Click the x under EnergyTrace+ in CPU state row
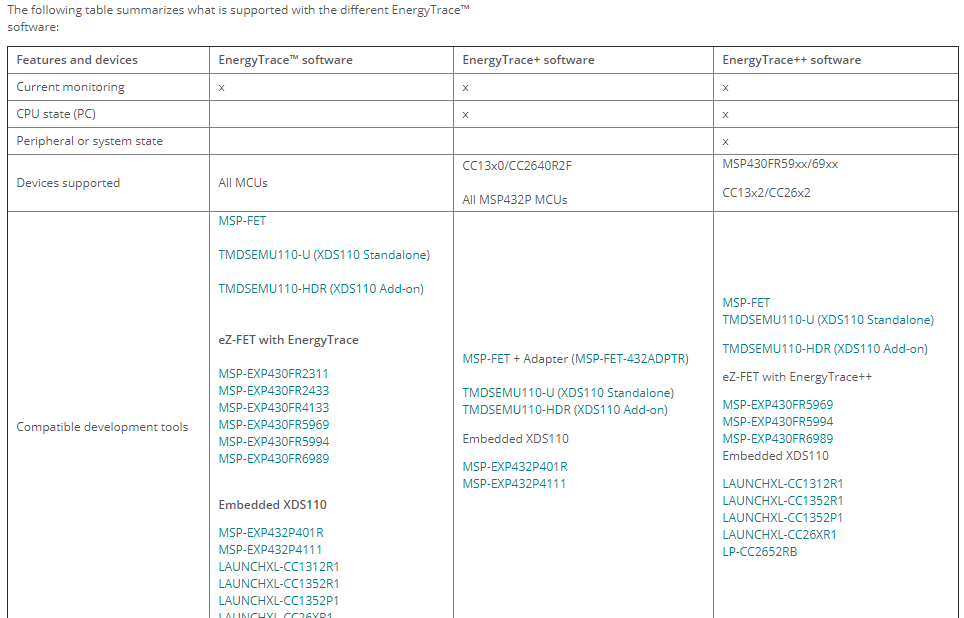This screenshot has width=964, height=618. (x=465, y=114)
